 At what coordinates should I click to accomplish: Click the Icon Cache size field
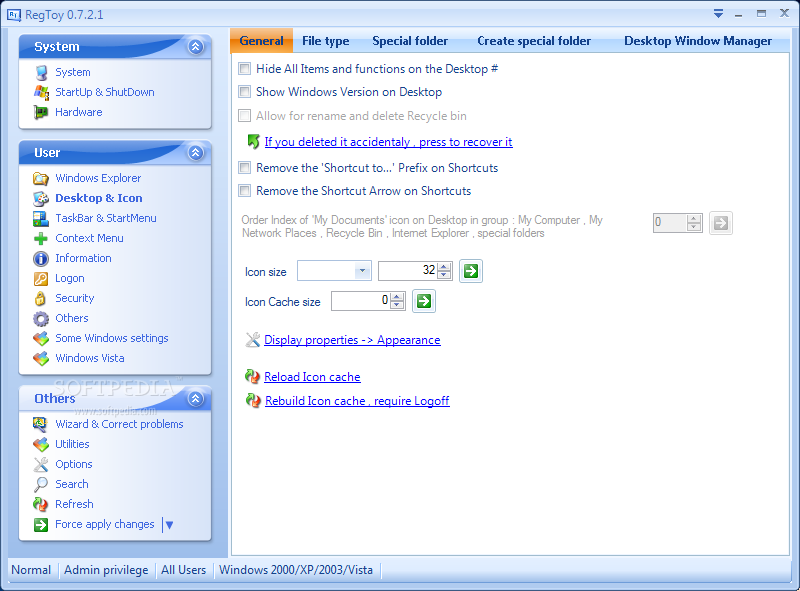pos(361,301)
